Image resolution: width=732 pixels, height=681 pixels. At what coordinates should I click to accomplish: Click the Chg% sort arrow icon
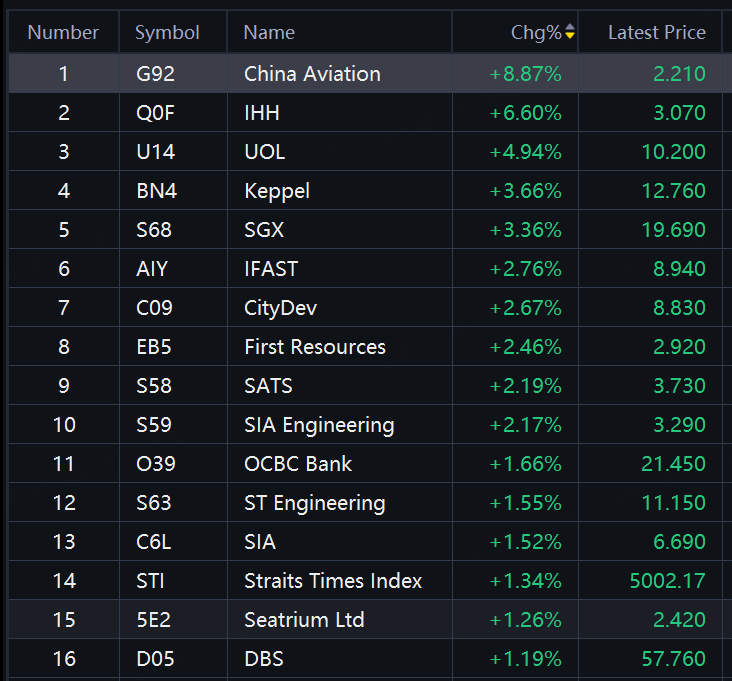(570, 33)
